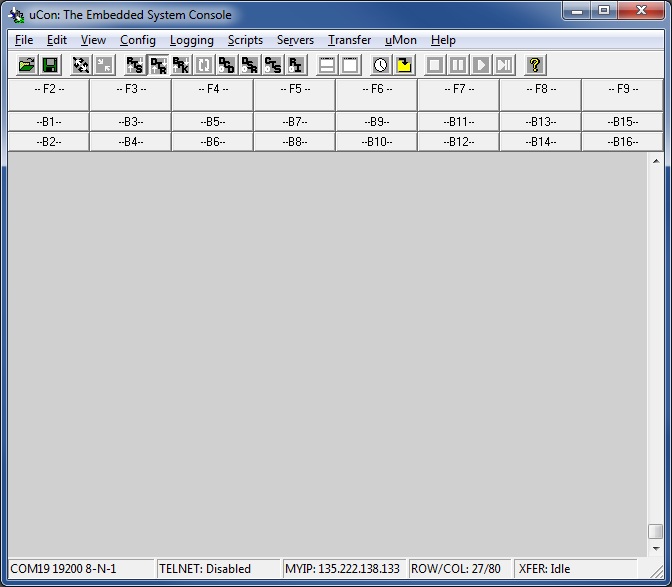Viewport: 672px width, 587px height.
Task: Click the single-pane view icon
Action: point(350,65)
